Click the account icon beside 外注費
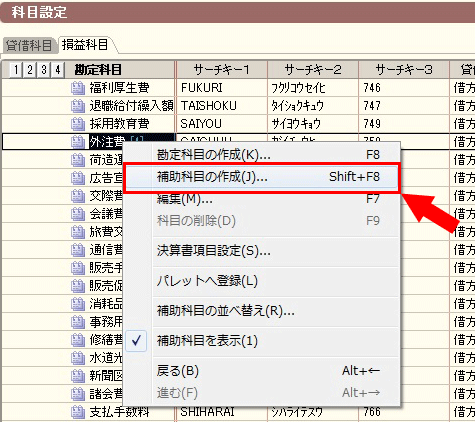Viewport: 475px width, 422px height. (x=78, y=142)
